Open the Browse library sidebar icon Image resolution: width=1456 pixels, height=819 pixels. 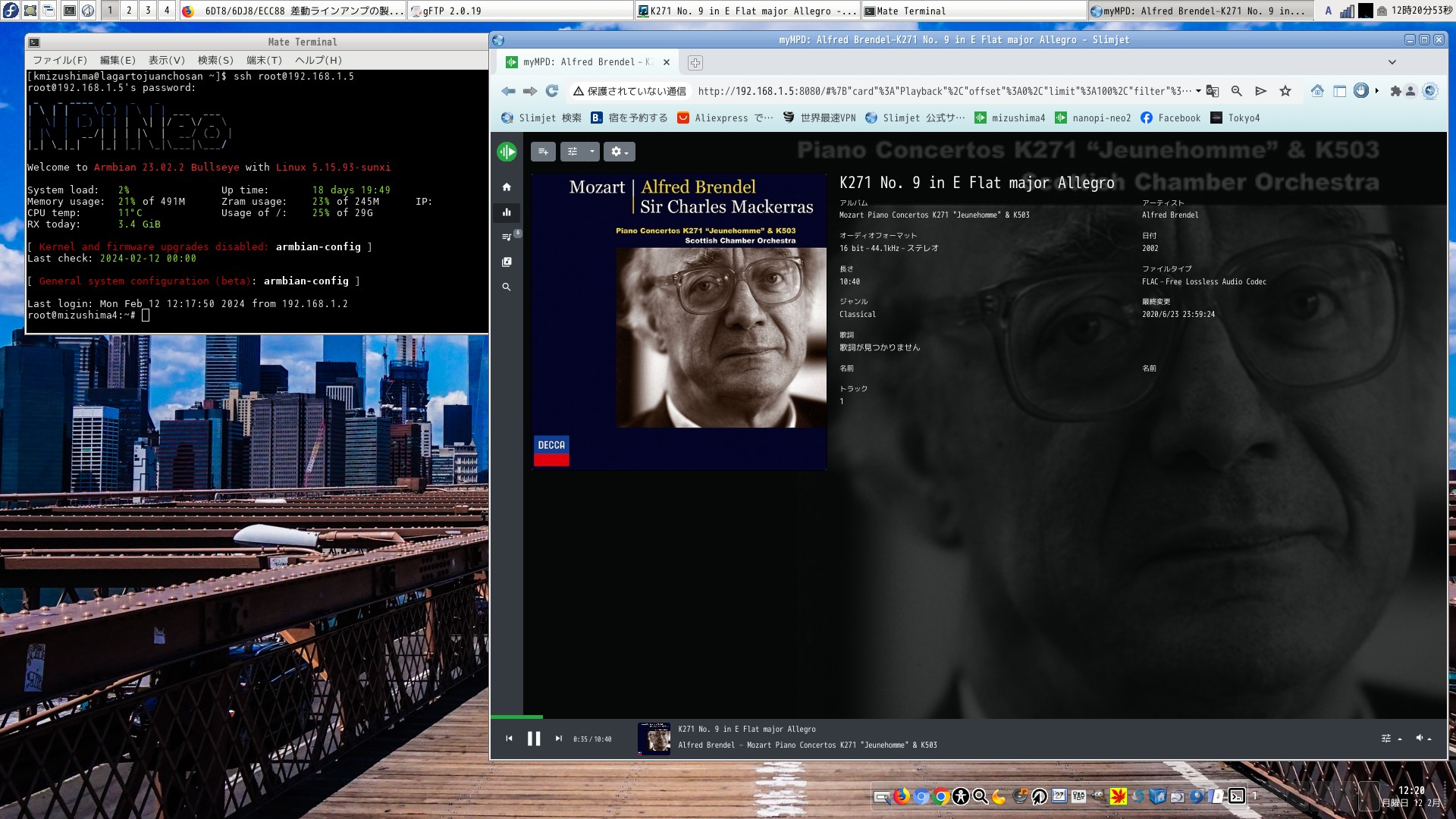tap(507, 262)
